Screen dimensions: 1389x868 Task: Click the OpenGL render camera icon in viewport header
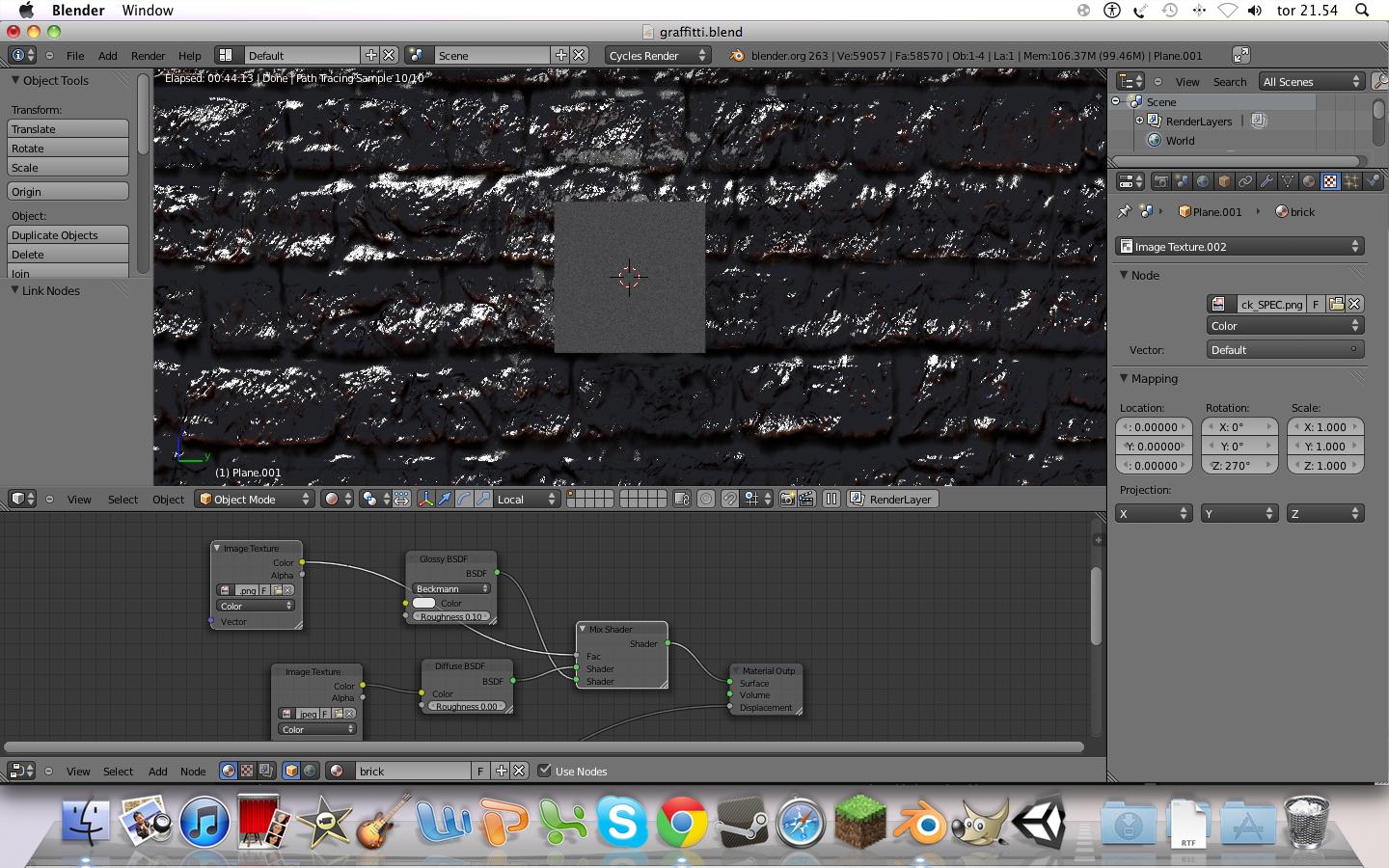pos(788,499)
